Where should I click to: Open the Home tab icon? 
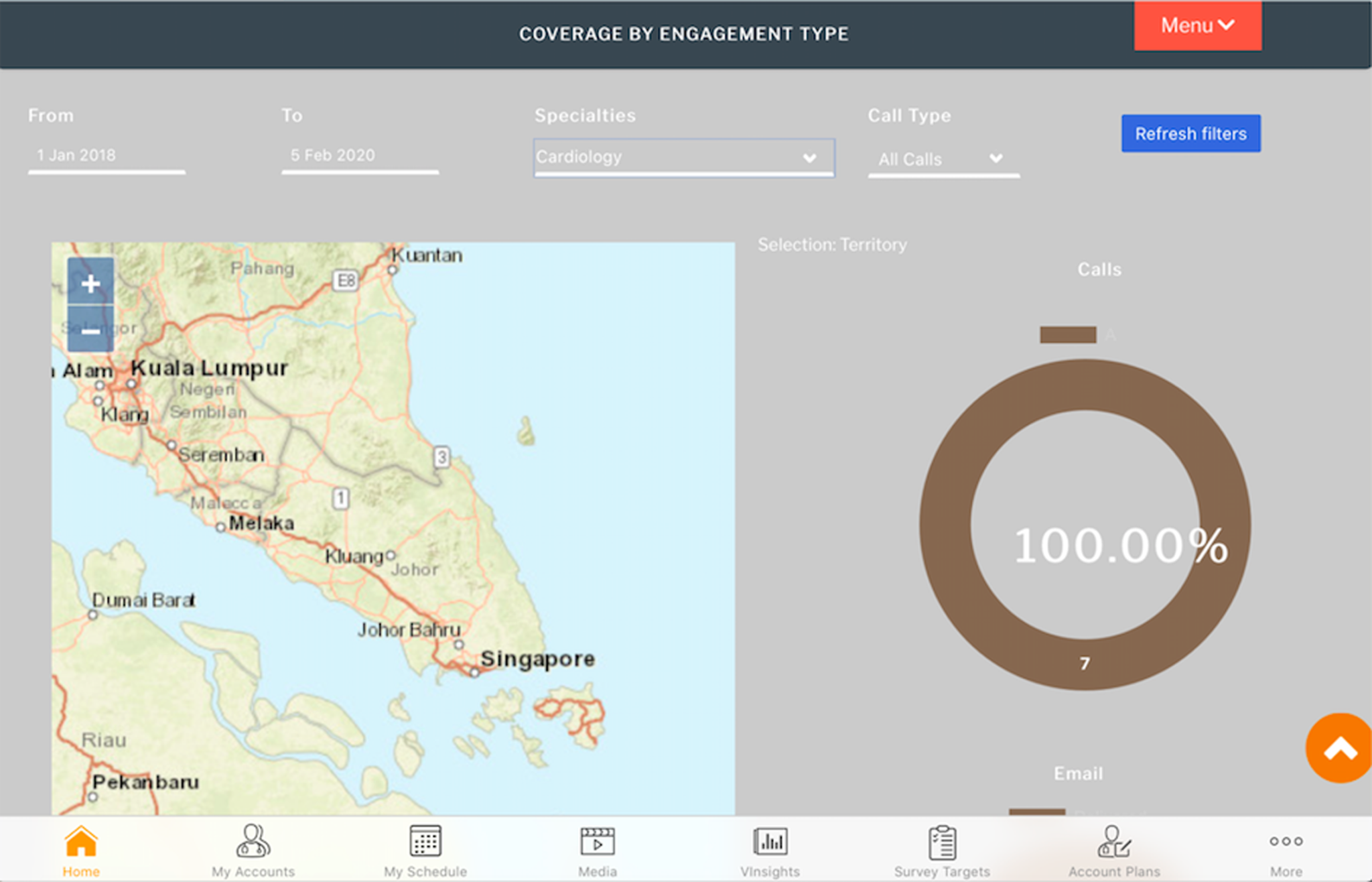(x=80, y=846)
